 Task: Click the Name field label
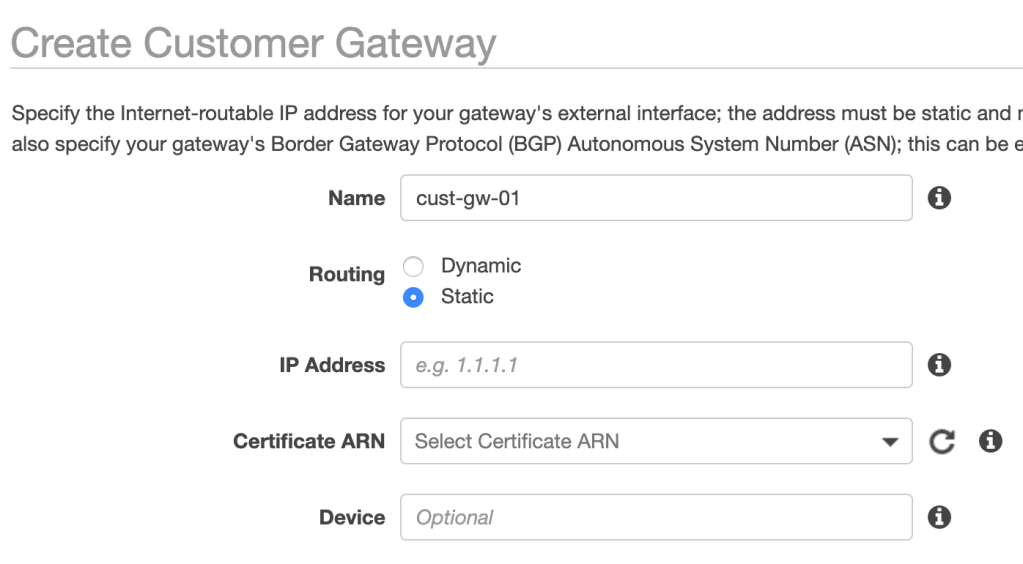tap(356, 198)
